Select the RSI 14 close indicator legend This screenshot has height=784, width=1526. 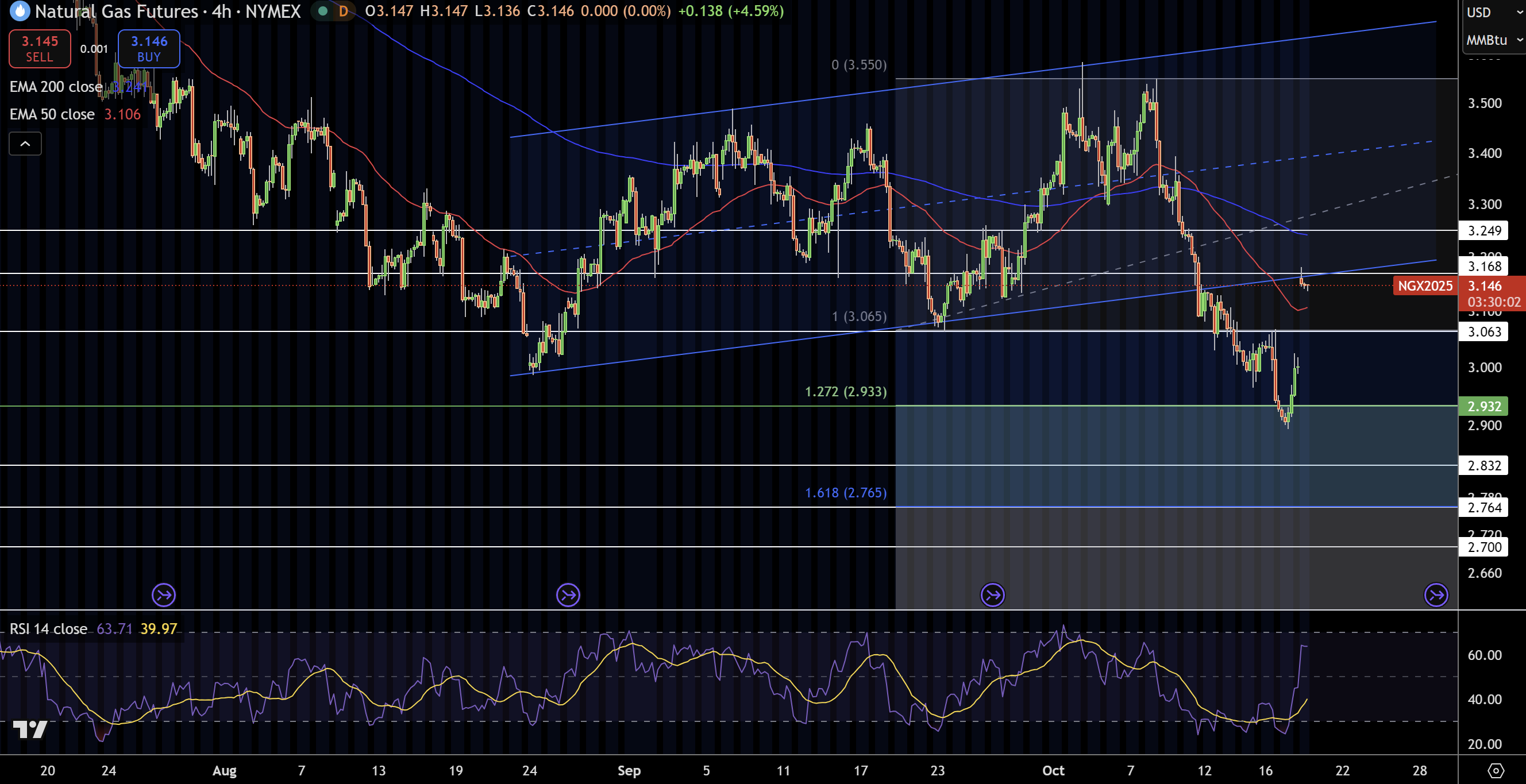pos(49,629)
